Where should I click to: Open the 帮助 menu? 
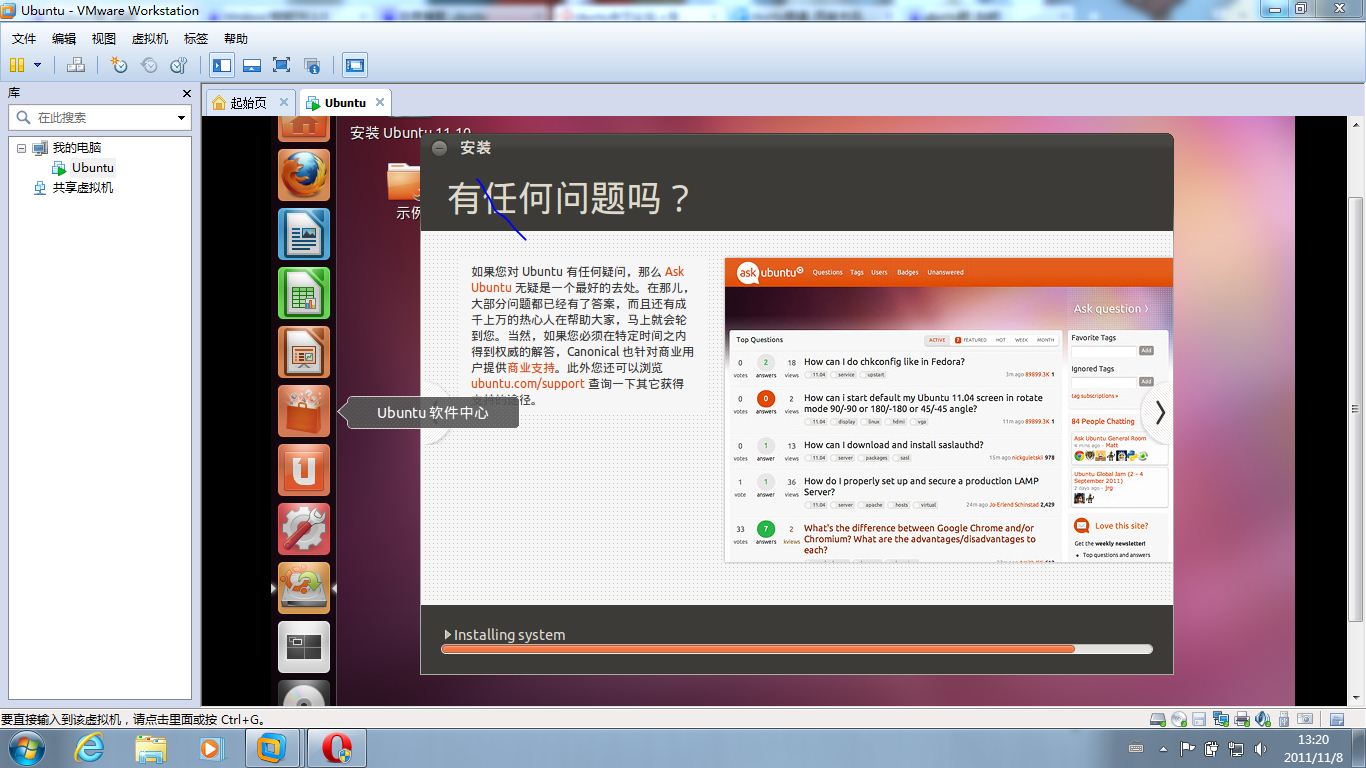(x=236, y=38)
